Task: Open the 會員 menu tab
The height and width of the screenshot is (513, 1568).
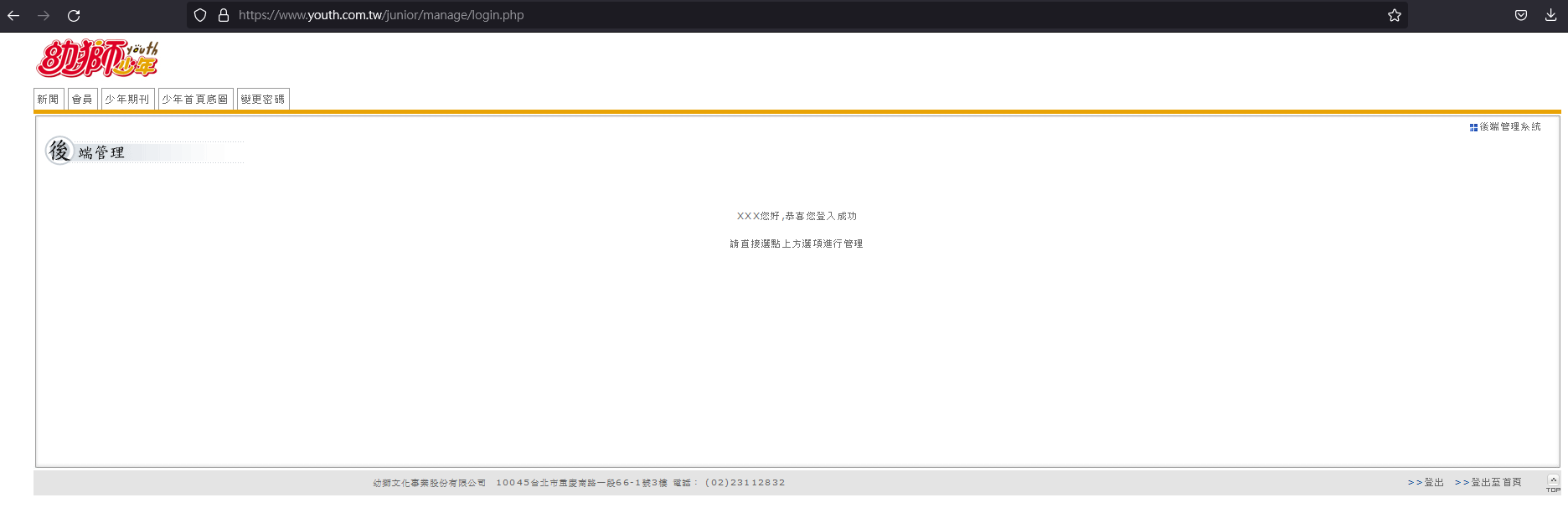Action: [83, 99]
